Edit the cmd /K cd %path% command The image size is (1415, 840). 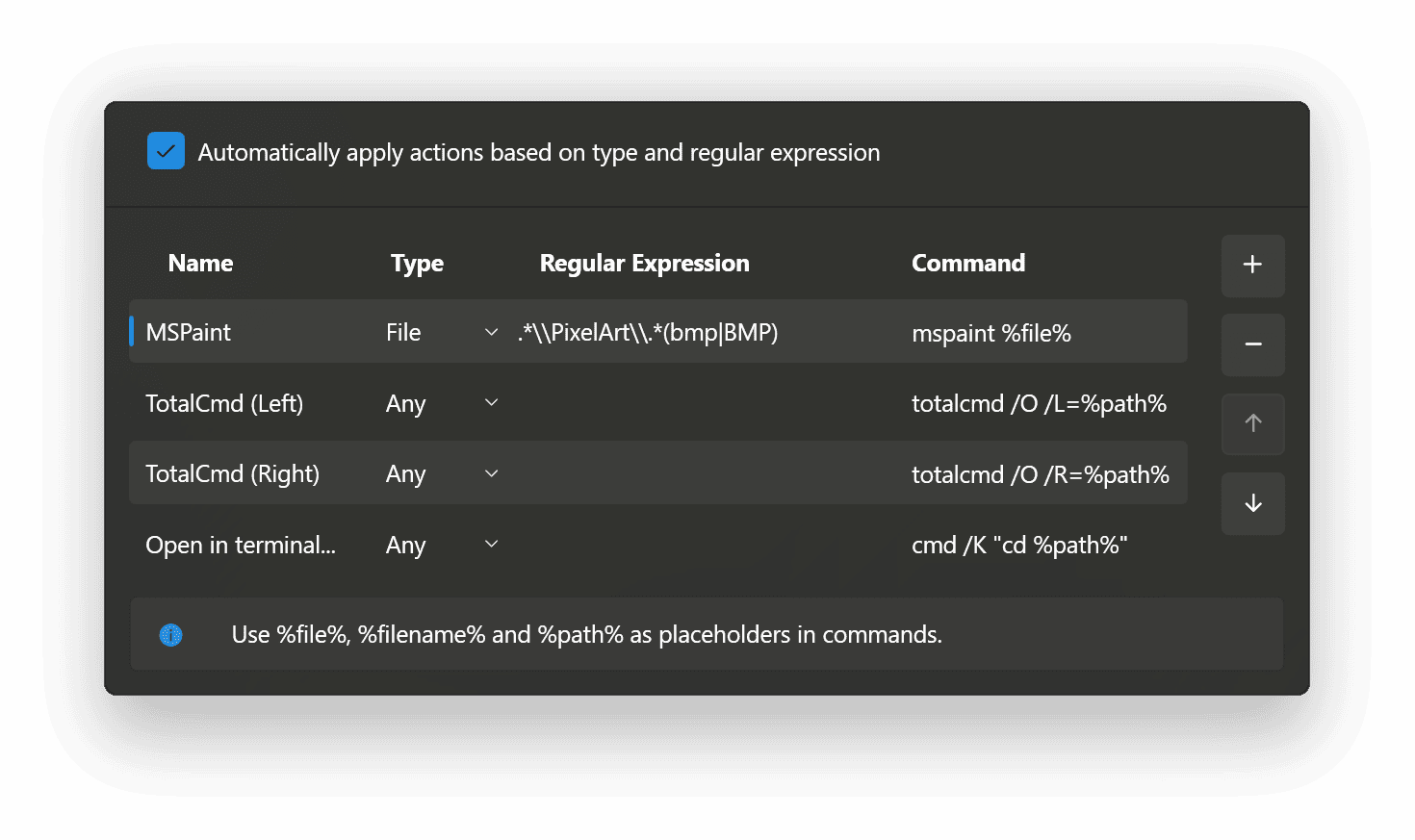point(1019,546)
